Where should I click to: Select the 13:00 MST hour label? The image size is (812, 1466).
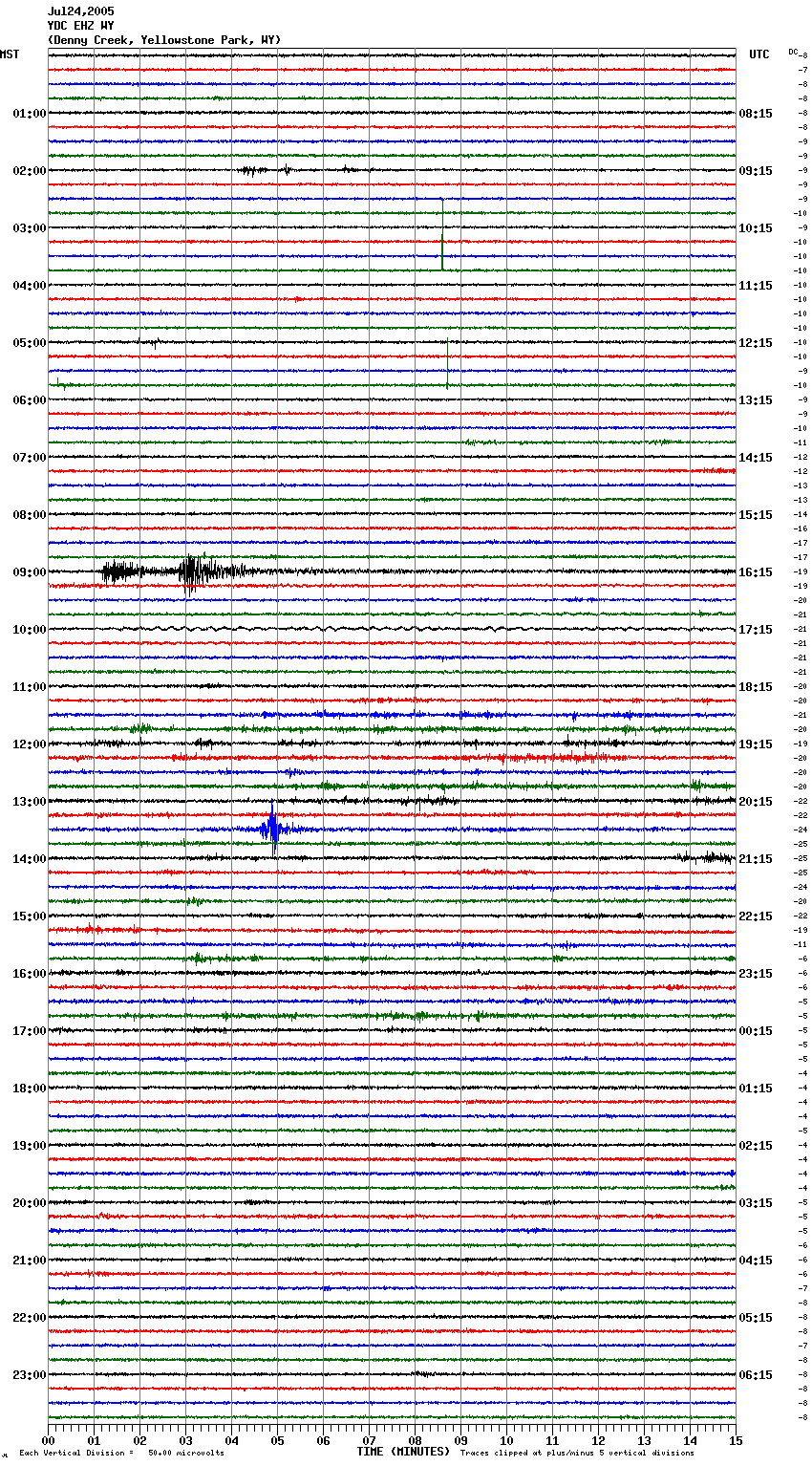point(29,802)
